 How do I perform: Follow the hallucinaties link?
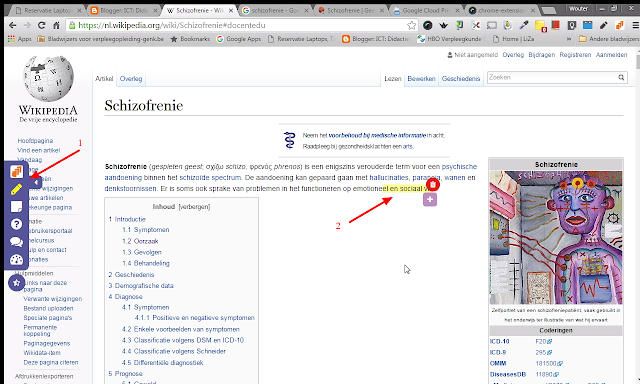point(389,178)
